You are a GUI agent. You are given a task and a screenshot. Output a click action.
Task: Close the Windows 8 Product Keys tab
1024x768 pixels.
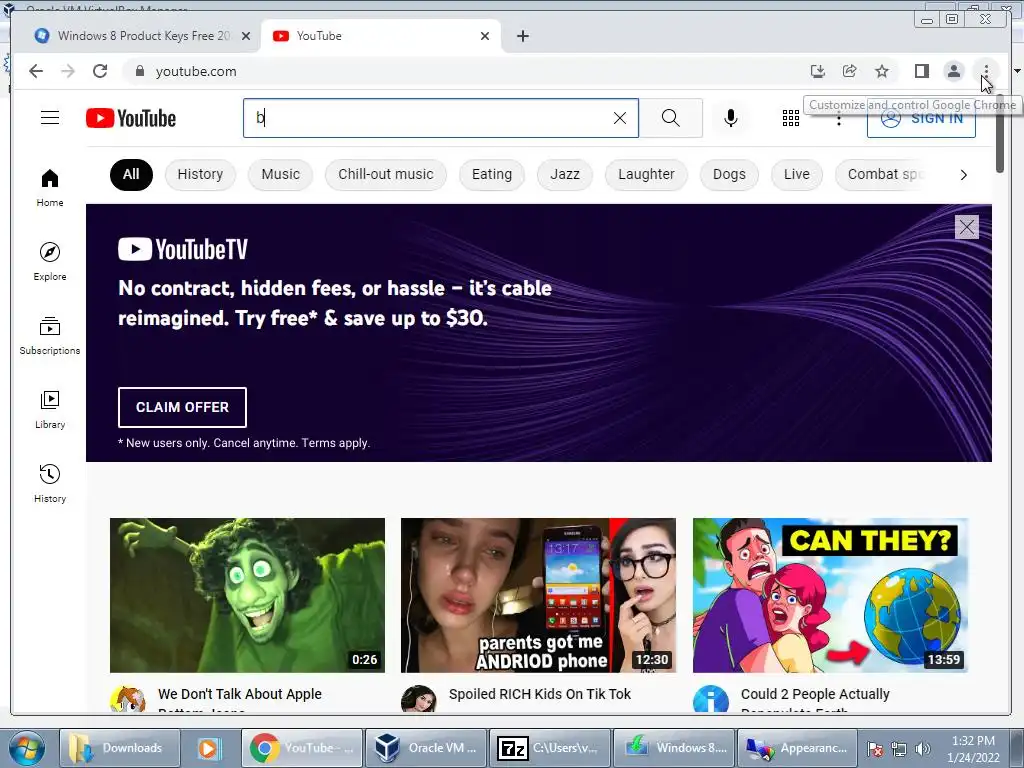coord(246,36)
